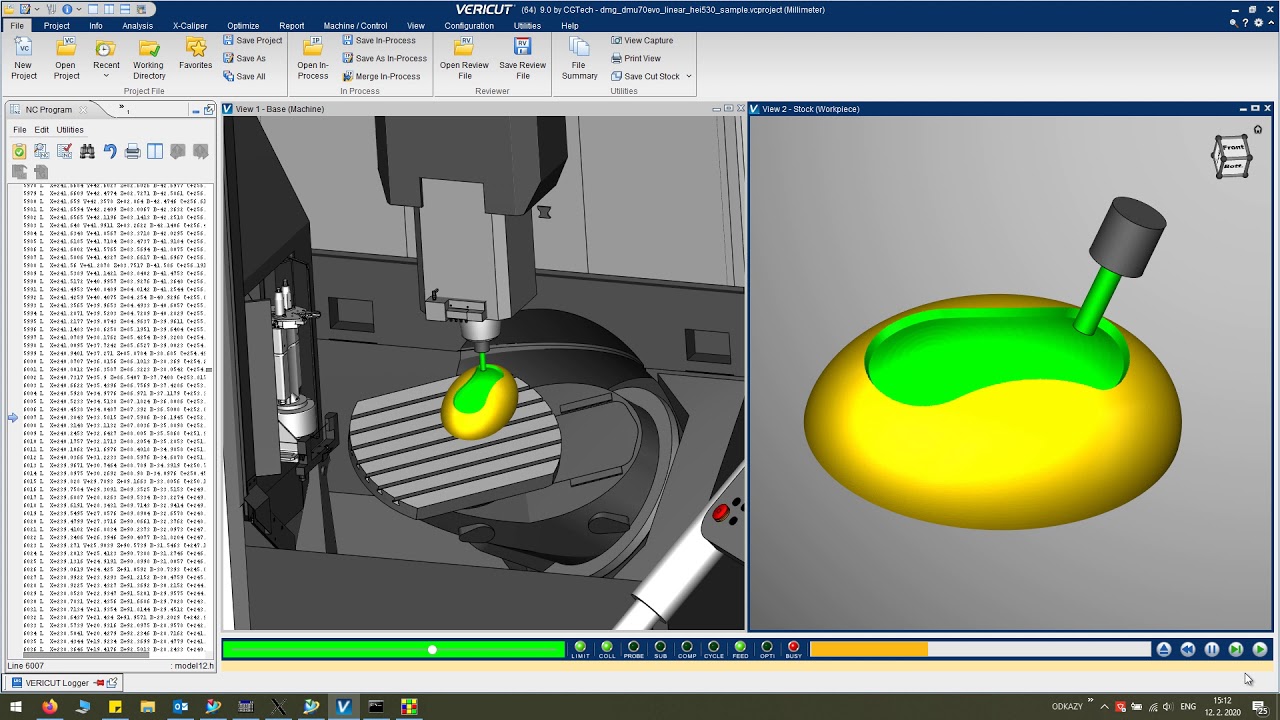The height and width of the screenshot is (720, 1280).
Task: Click the printer icon in NC Program toolbar
Action: coord(132,151)
